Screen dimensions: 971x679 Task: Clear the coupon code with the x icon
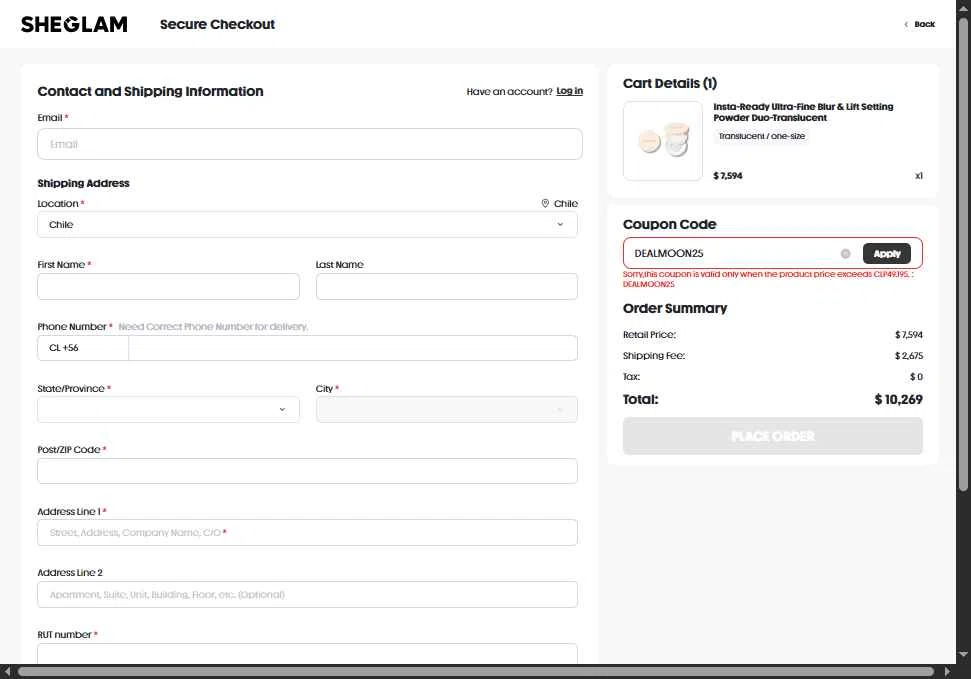845,253
